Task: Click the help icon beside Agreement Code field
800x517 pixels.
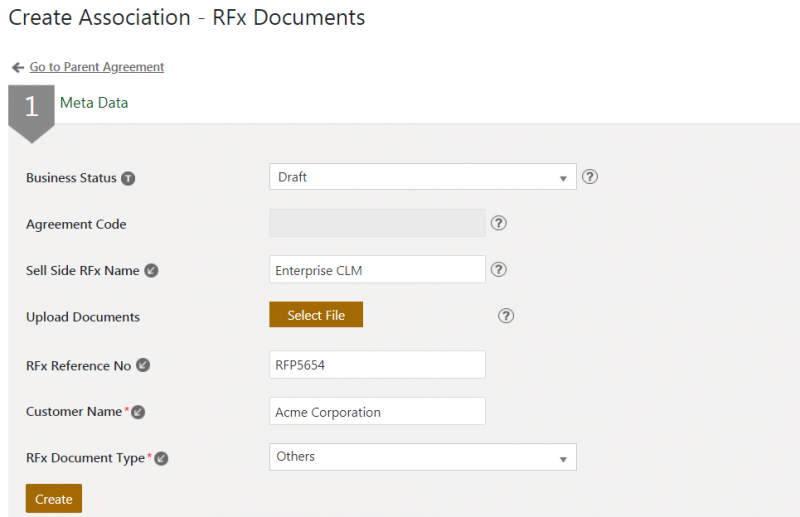Action: tap(499, 223)
